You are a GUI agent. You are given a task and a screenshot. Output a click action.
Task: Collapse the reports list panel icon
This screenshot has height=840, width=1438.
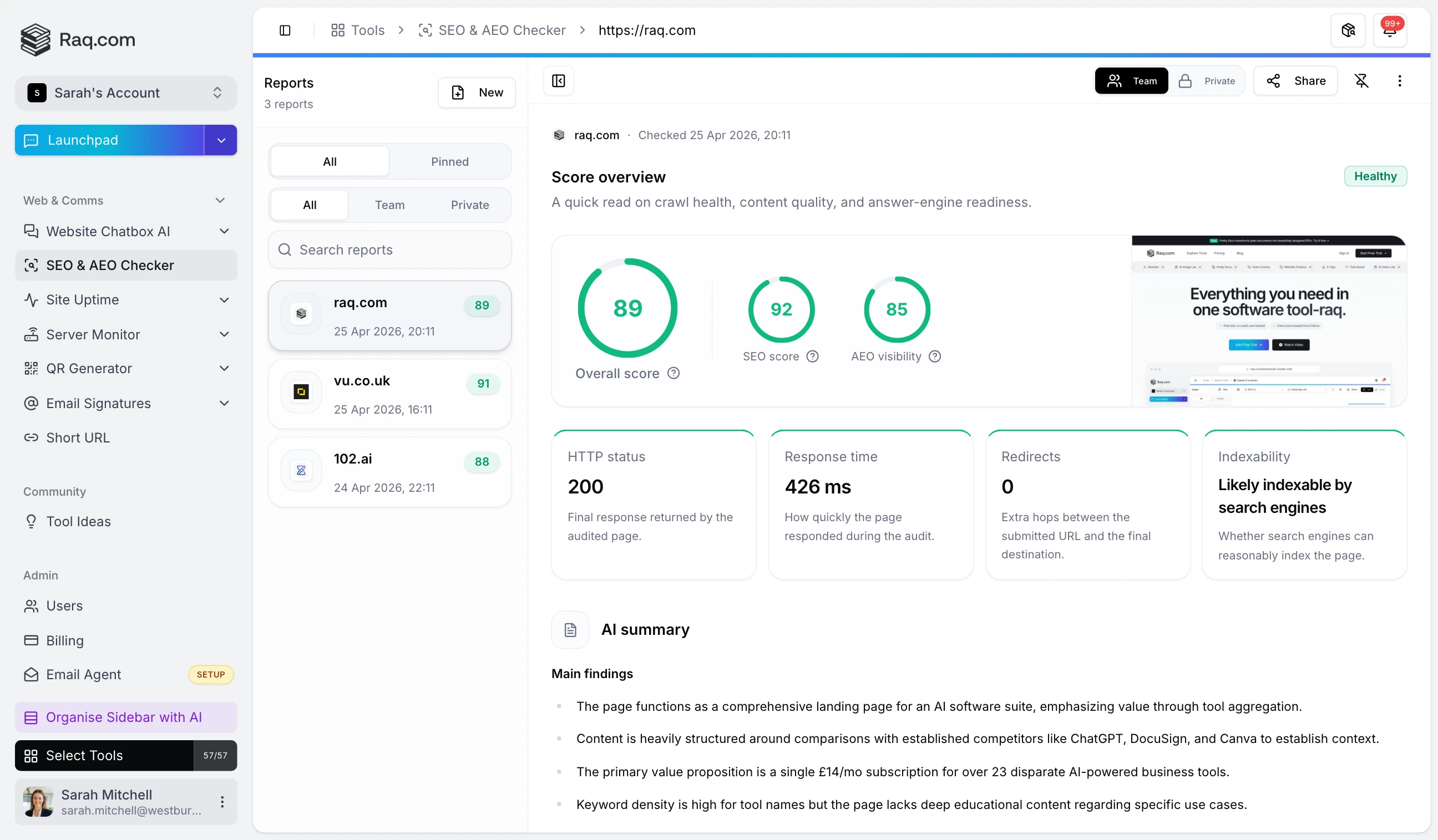click(x=558, y=81)
